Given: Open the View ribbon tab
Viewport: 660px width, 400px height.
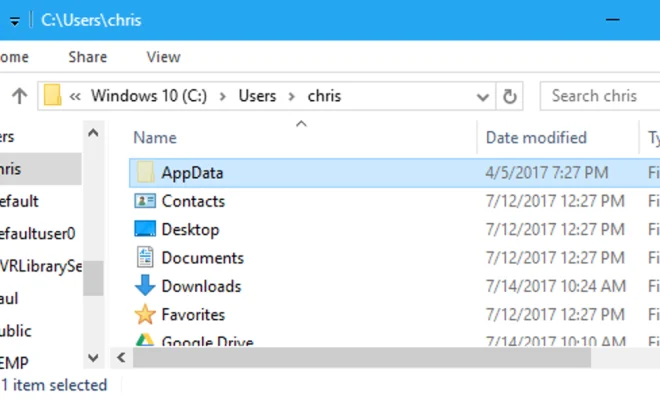Looking at the screenshot, I should pyautogui.click(x=163, y=57).
